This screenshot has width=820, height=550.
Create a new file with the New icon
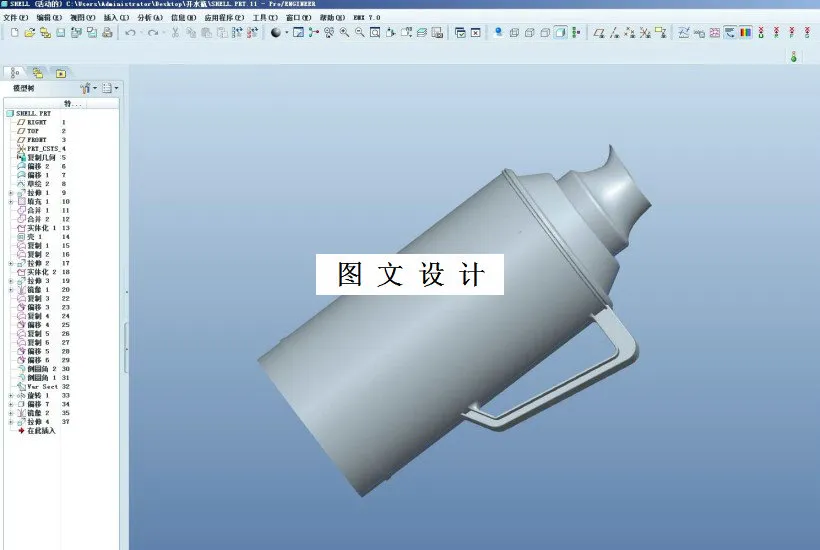[14, 32]
